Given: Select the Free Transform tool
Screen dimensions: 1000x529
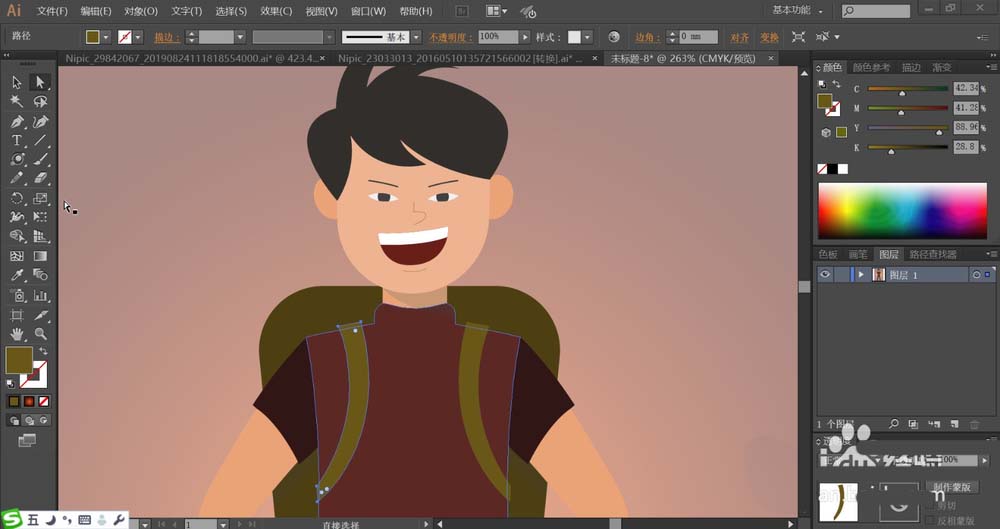Looking at the screenshot, I should point(40,217).
